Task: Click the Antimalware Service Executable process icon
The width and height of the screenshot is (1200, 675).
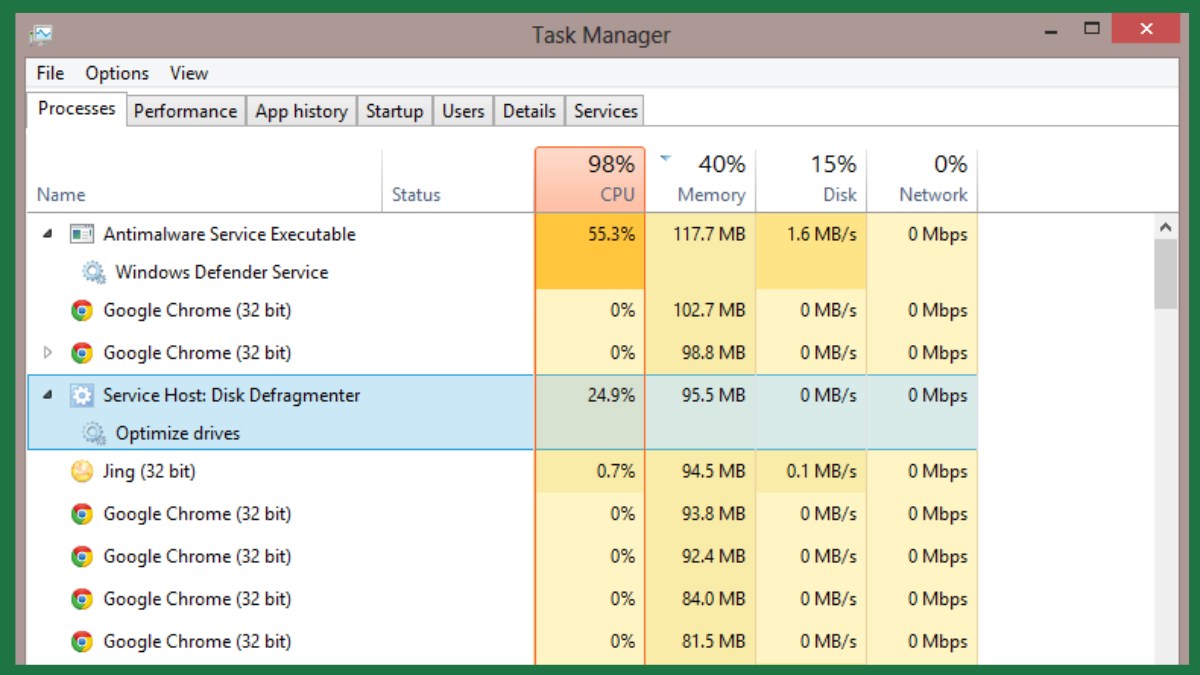Action: 82,234
